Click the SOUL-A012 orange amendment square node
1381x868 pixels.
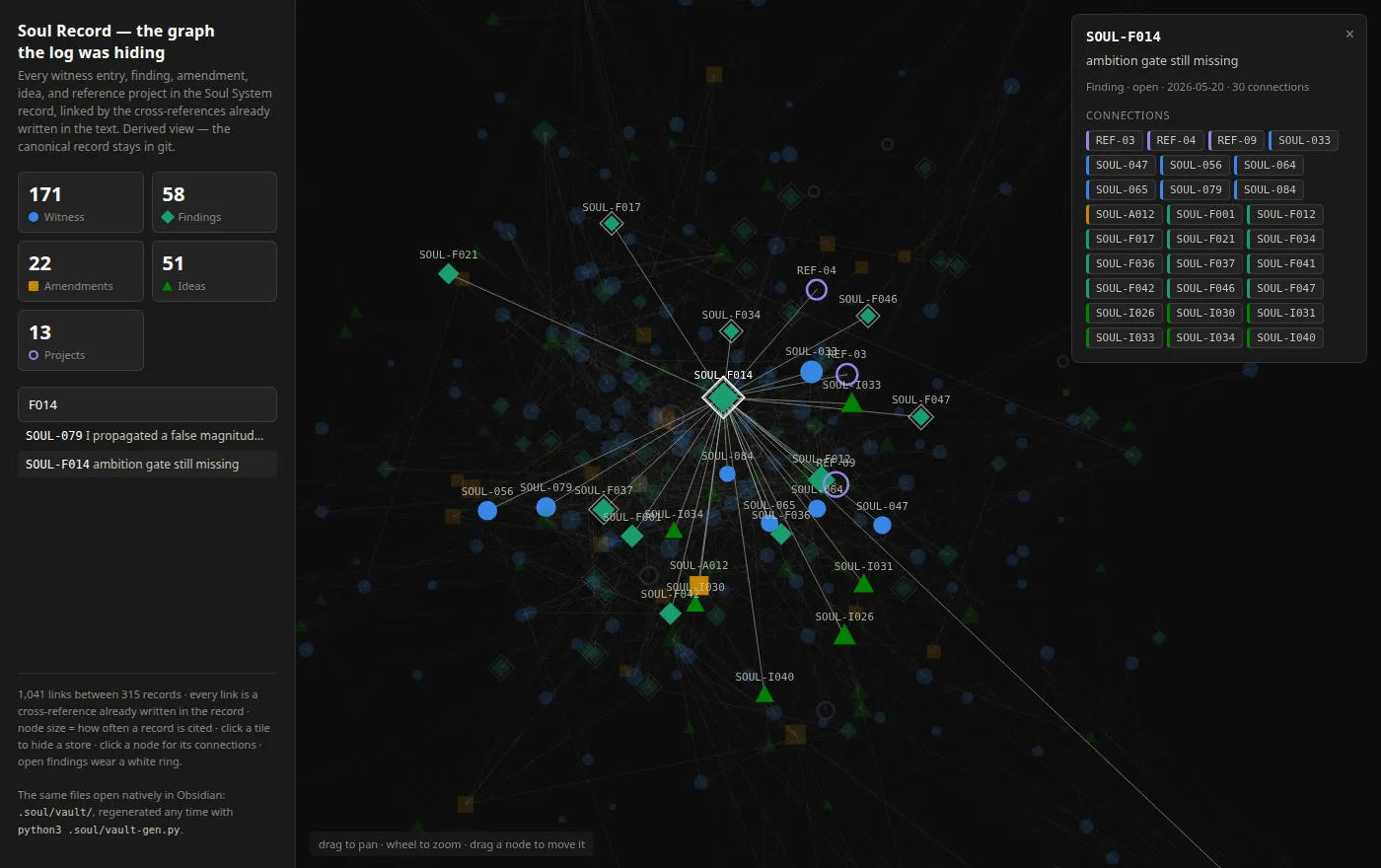click(699, 585)
